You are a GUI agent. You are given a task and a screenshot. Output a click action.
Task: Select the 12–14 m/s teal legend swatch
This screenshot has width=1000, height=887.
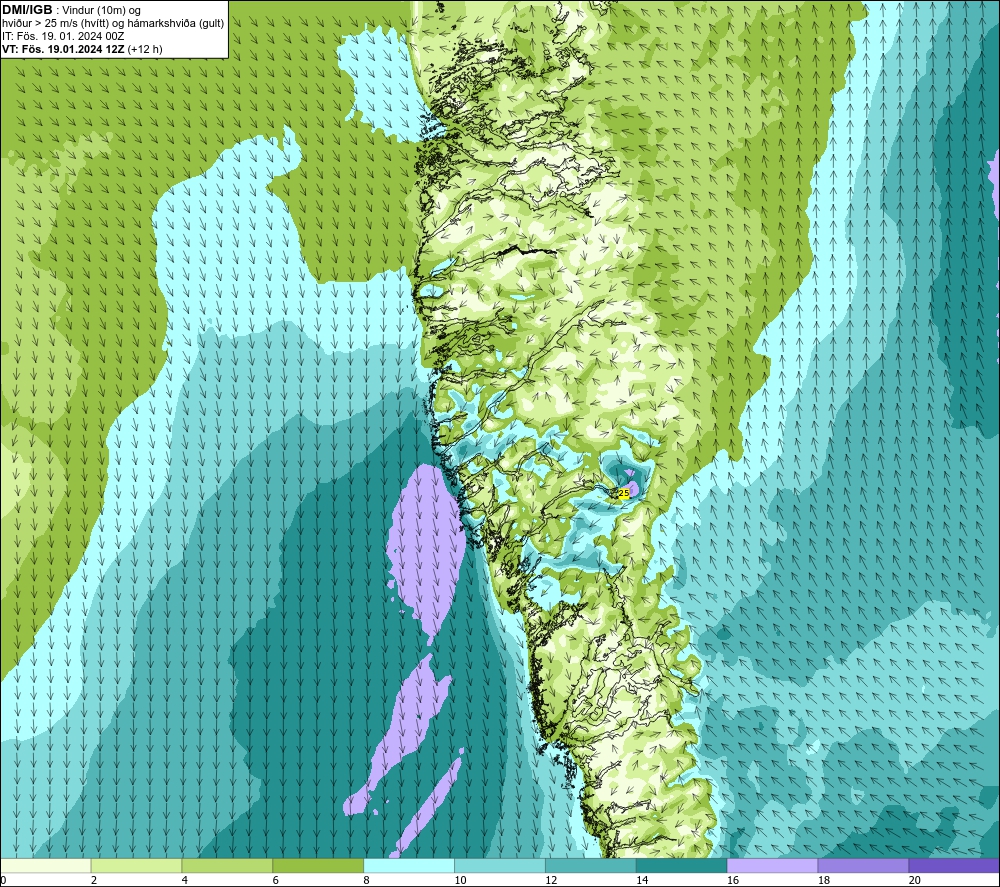tap(591, 865)
